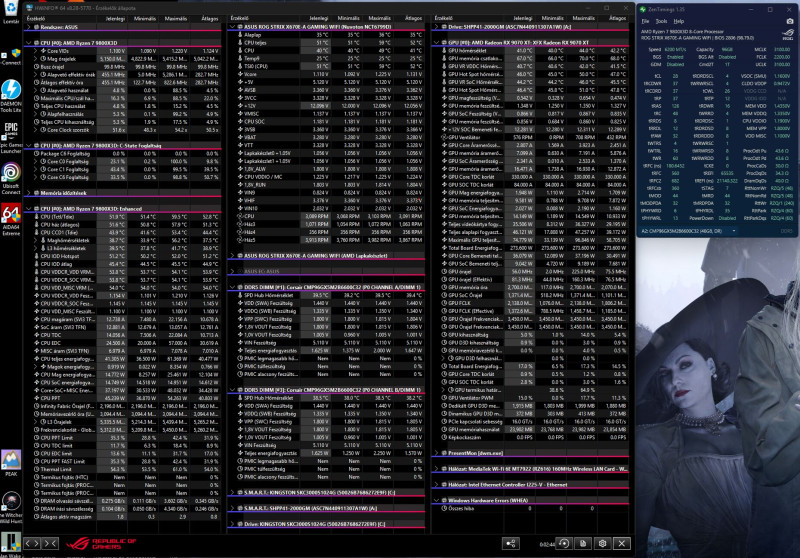Expand the MediaTek Wi-Fi 6E network group
Image resolution: width=800 pixels, height=558 pixels.
tap(437, 468)
